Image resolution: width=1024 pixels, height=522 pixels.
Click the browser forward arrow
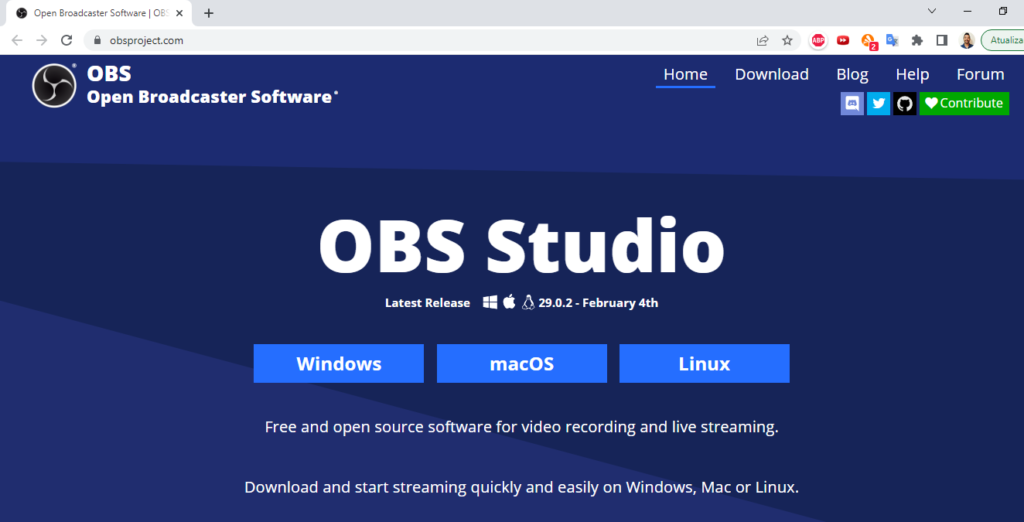pos(42,41)
